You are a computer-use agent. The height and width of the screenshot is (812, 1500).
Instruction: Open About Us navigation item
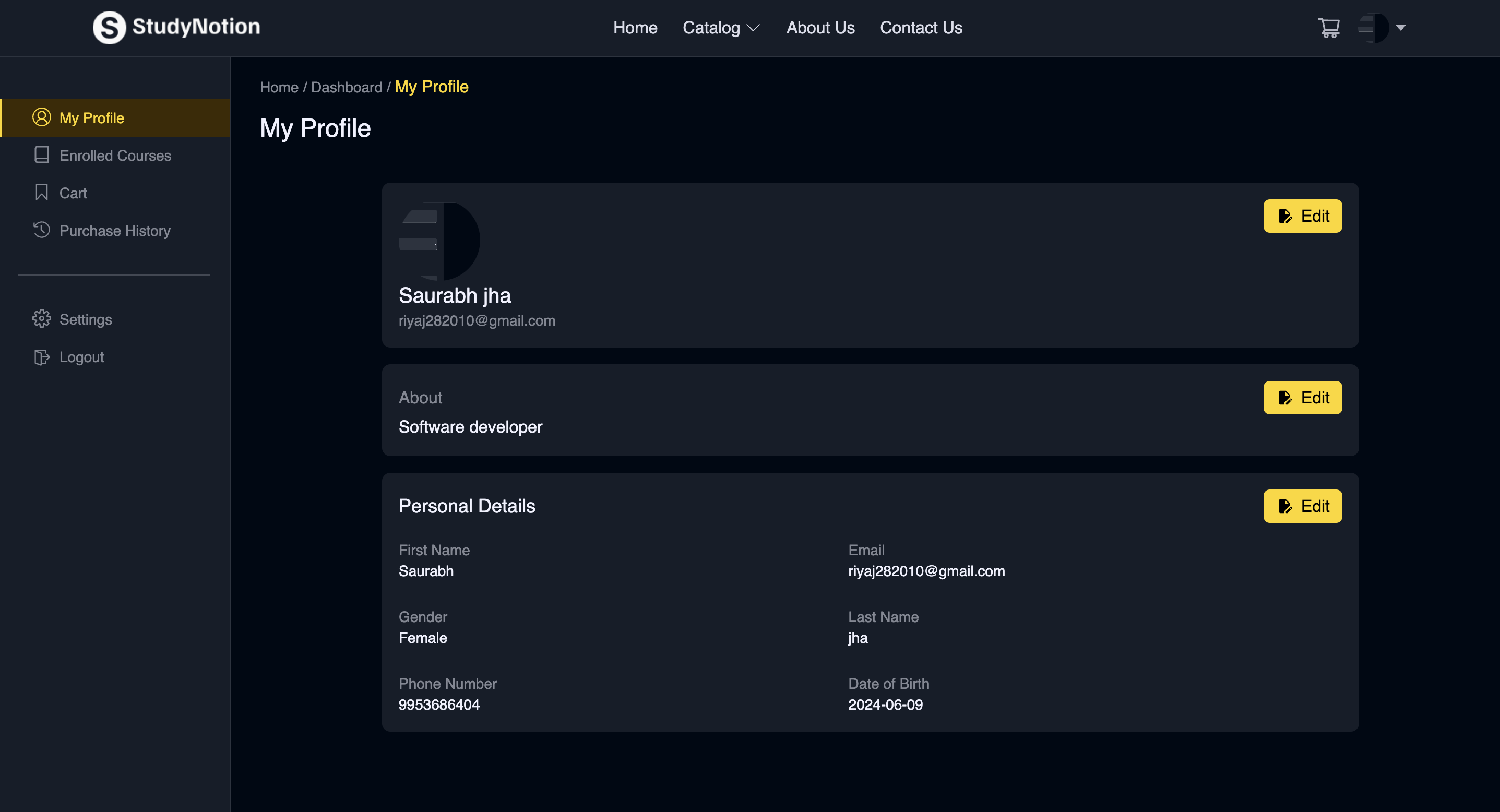pyautogui.click(x=820, y=27)
